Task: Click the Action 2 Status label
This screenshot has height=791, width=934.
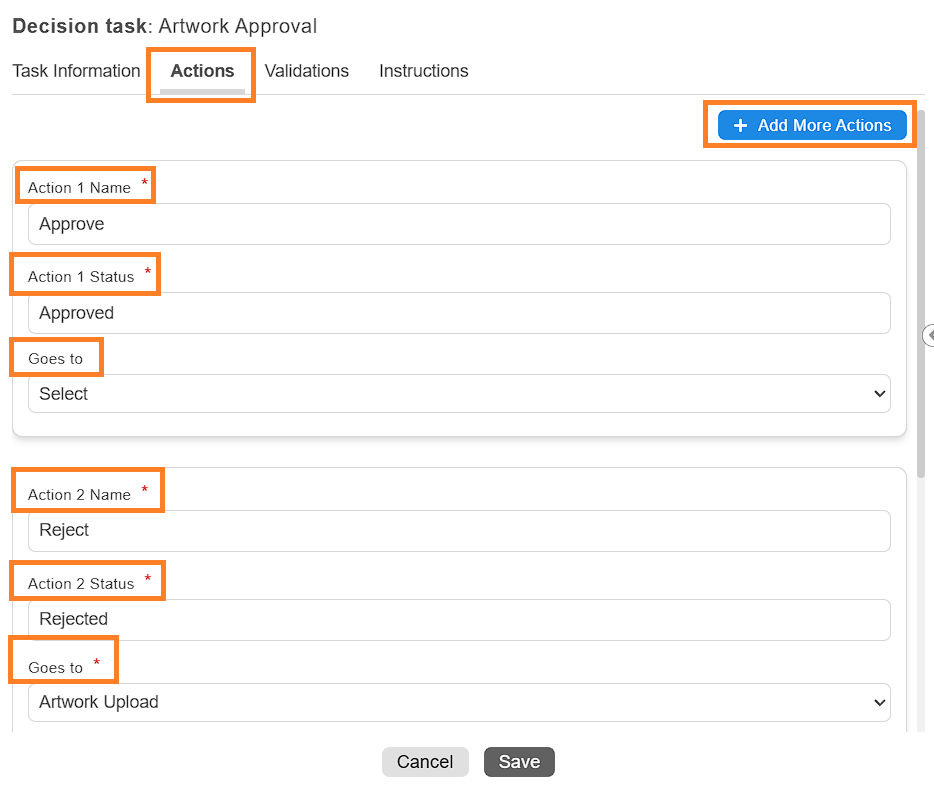Action: click(81, 584)
